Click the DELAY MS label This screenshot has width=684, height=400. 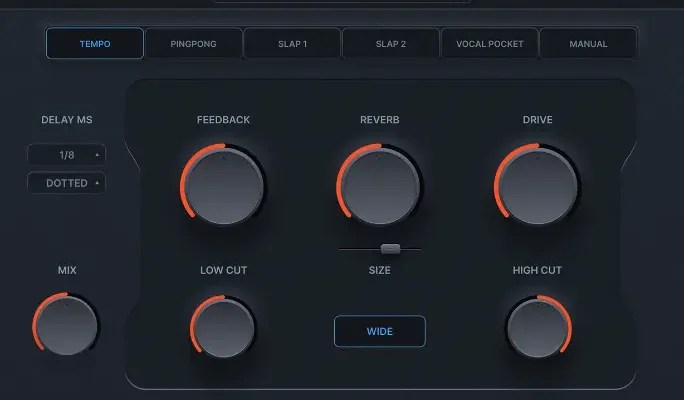pyautogui.click(x=66, y=120)
